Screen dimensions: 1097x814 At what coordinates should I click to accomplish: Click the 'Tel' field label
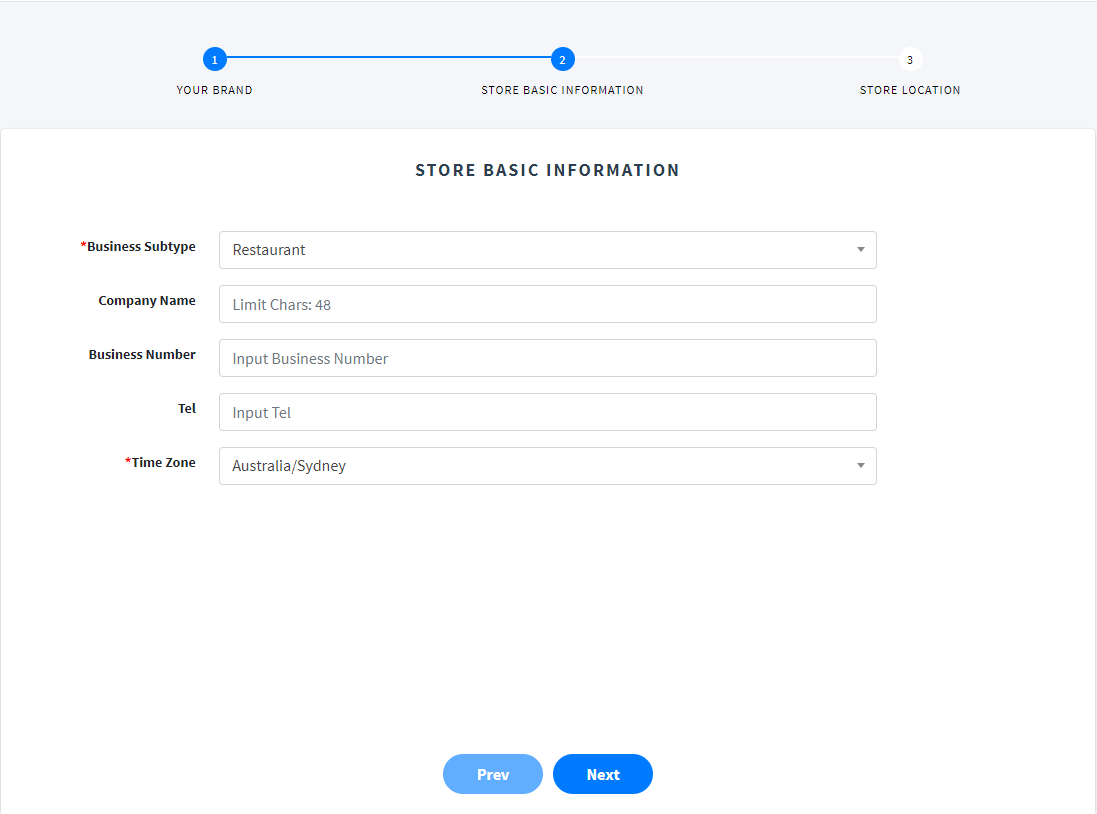187,409
